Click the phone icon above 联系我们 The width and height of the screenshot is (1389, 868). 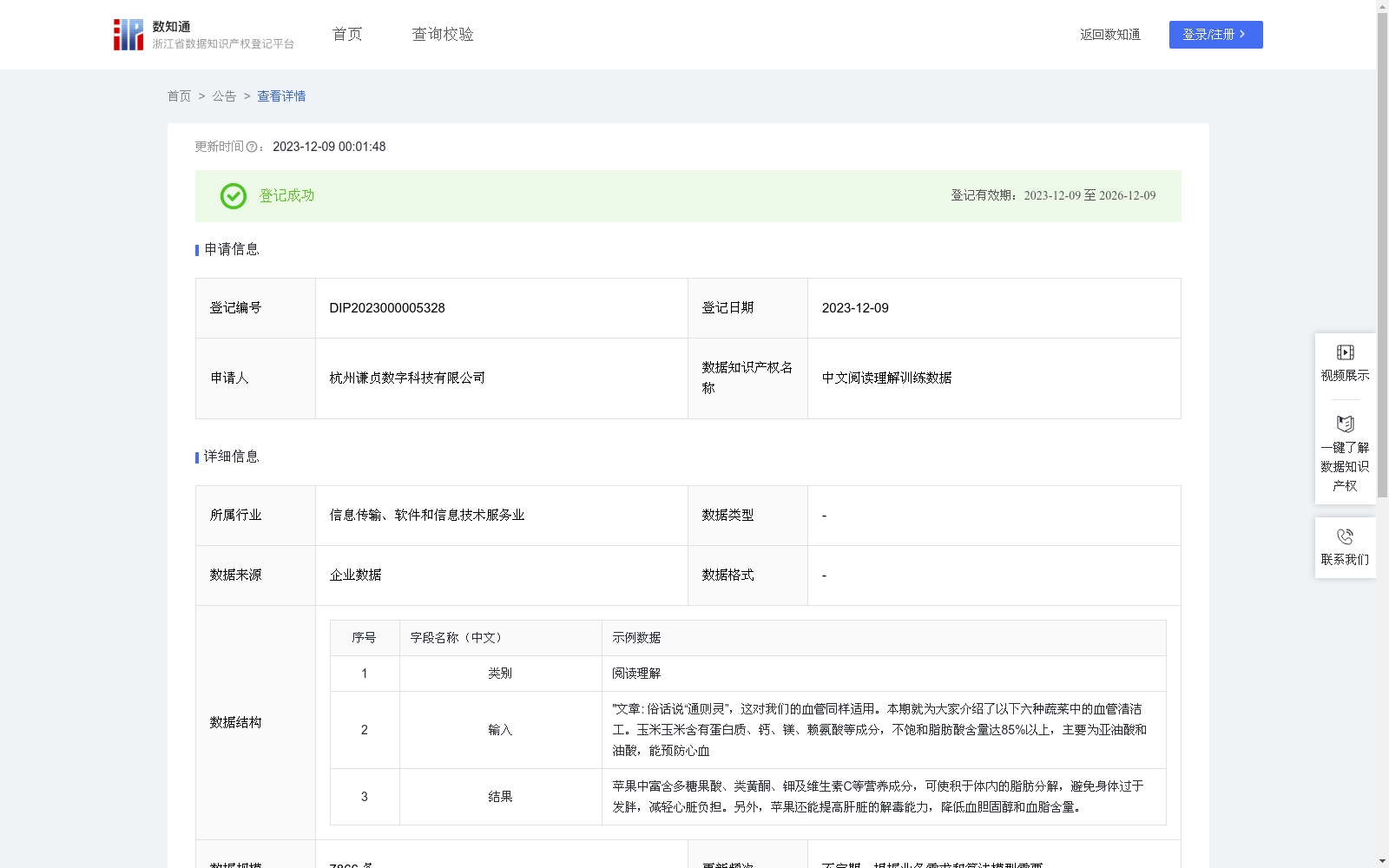(x=1345, y=537)
